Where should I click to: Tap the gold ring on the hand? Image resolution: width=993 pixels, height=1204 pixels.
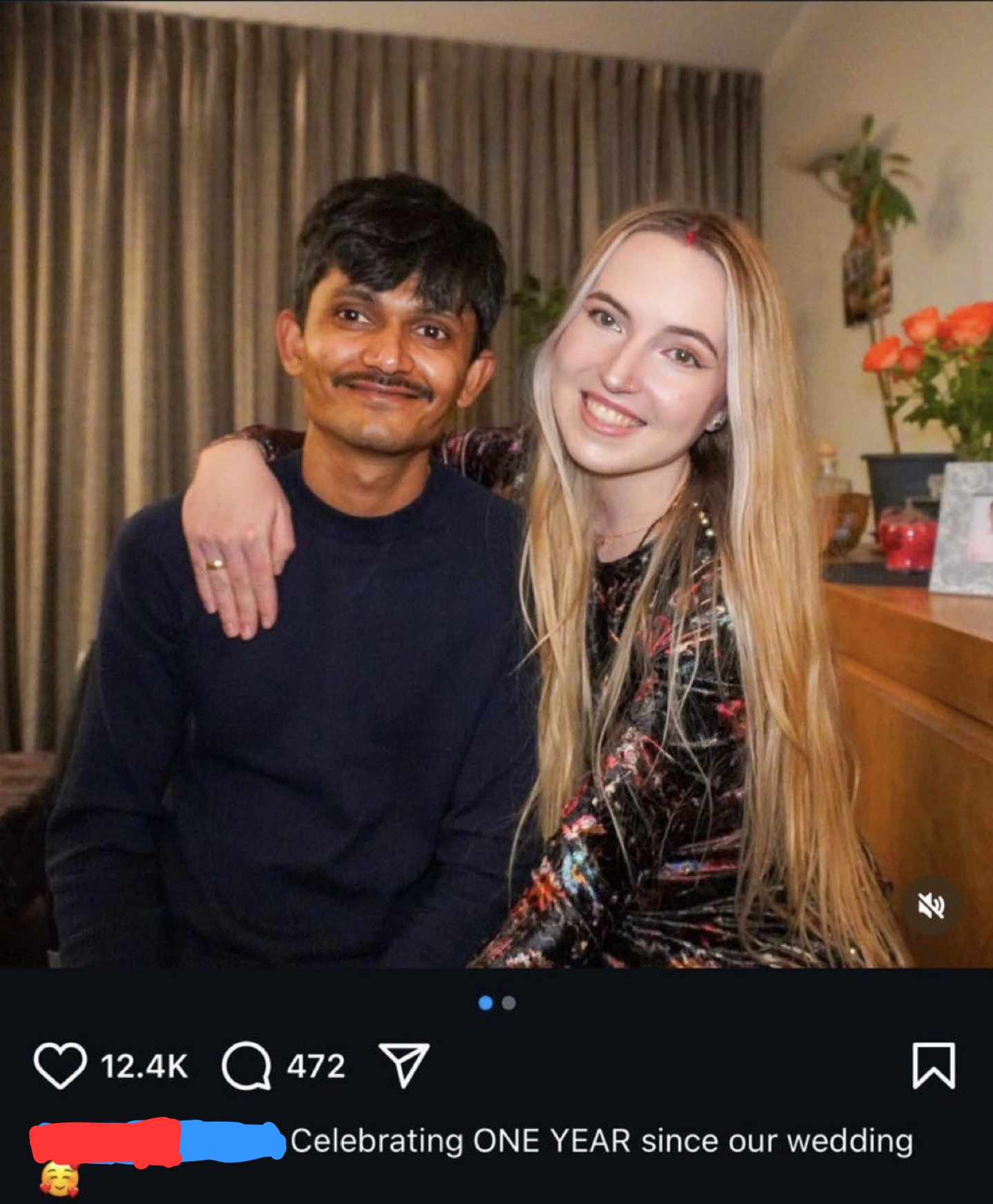(x=215, y=564)
